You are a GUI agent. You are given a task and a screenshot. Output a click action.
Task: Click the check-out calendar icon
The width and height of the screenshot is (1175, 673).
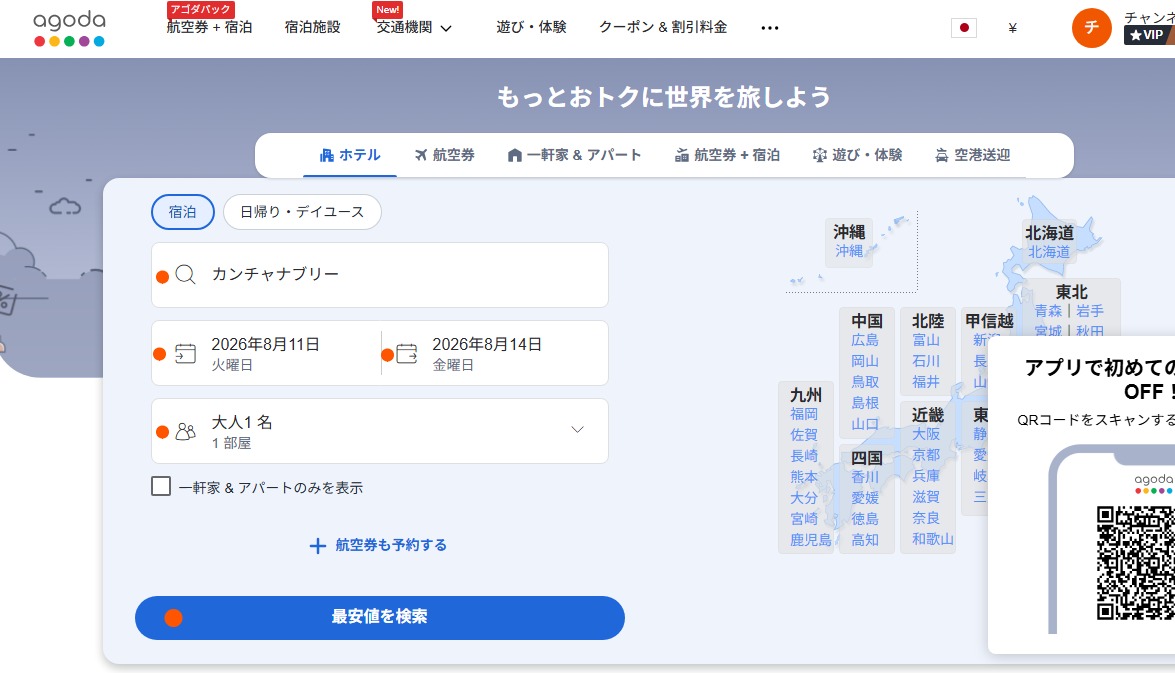[x=407, y=353]
